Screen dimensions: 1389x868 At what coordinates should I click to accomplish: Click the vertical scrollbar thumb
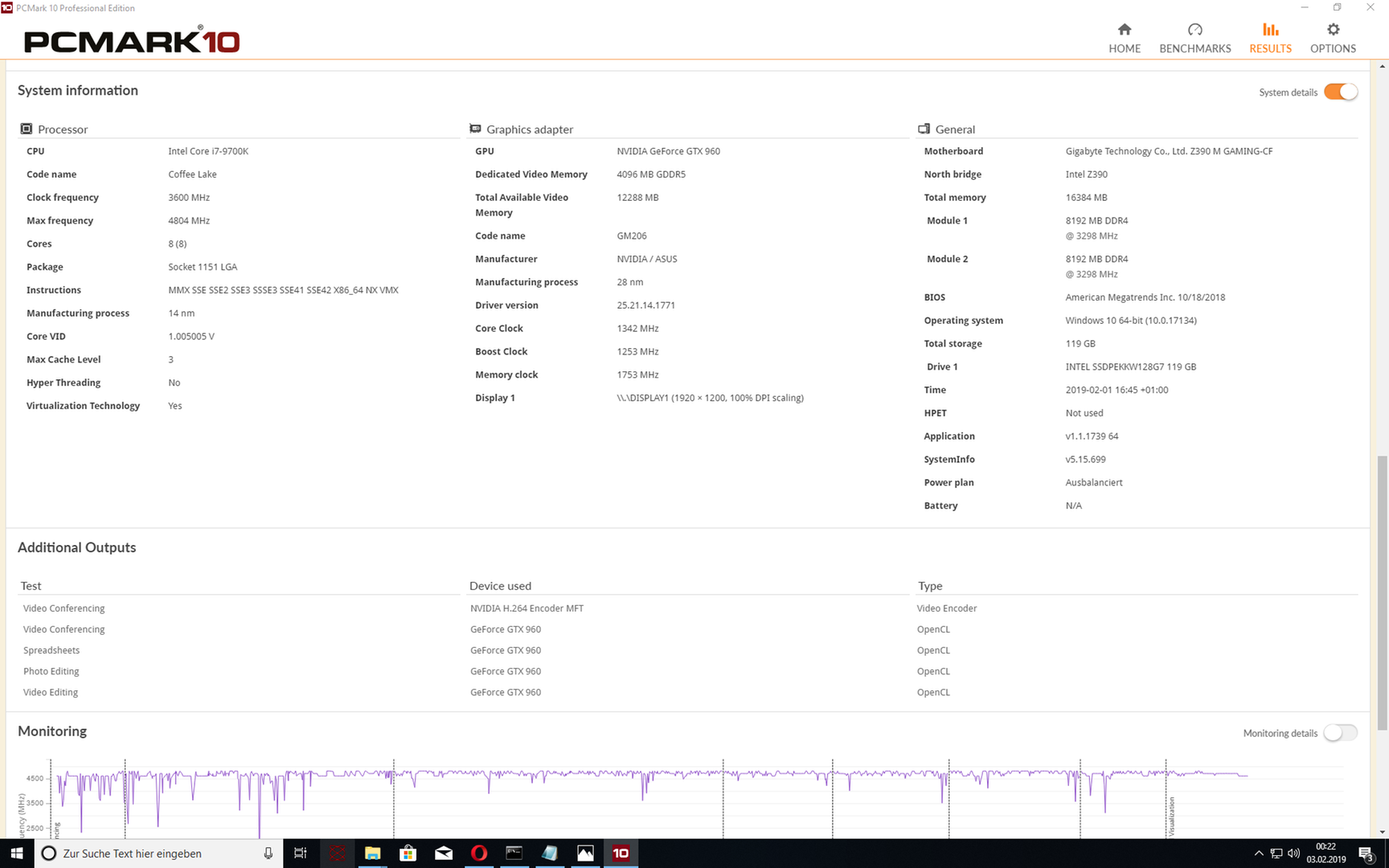pyautogui.click(x=1382, y=593)
